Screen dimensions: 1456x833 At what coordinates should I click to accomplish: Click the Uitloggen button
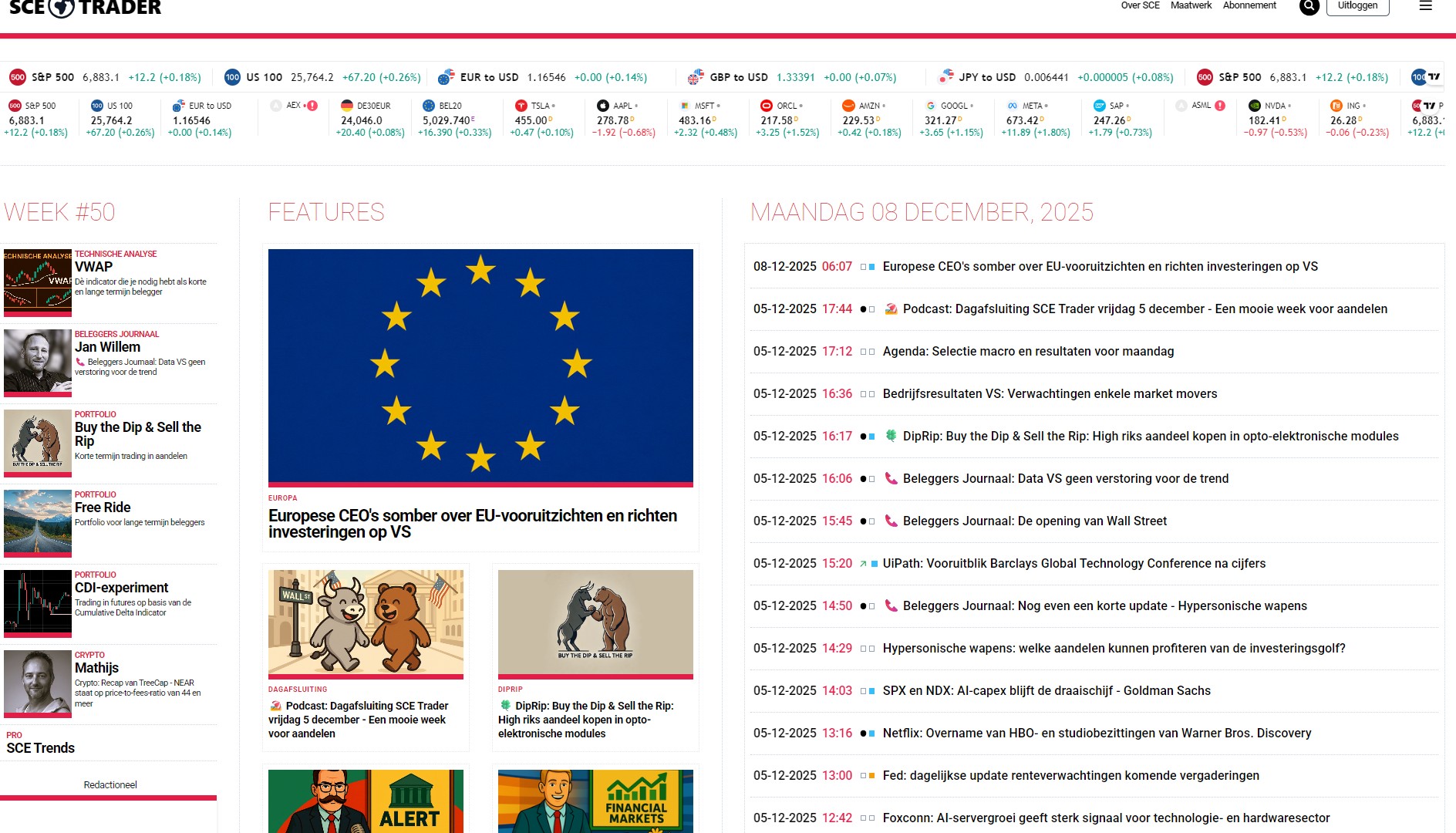(x=1357, y=6)
